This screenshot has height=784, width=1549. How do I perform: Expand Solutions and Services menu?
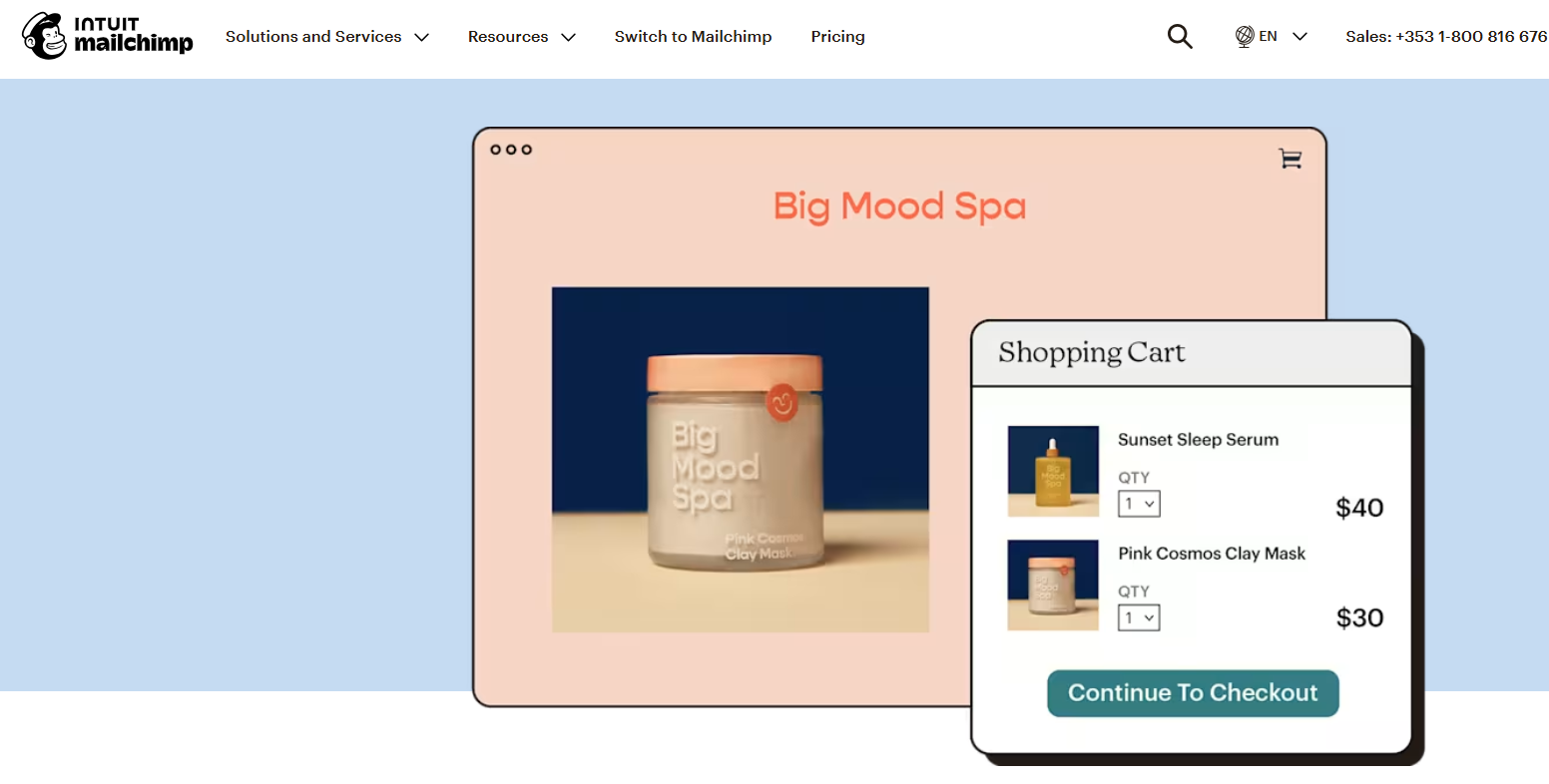(327, 37)
